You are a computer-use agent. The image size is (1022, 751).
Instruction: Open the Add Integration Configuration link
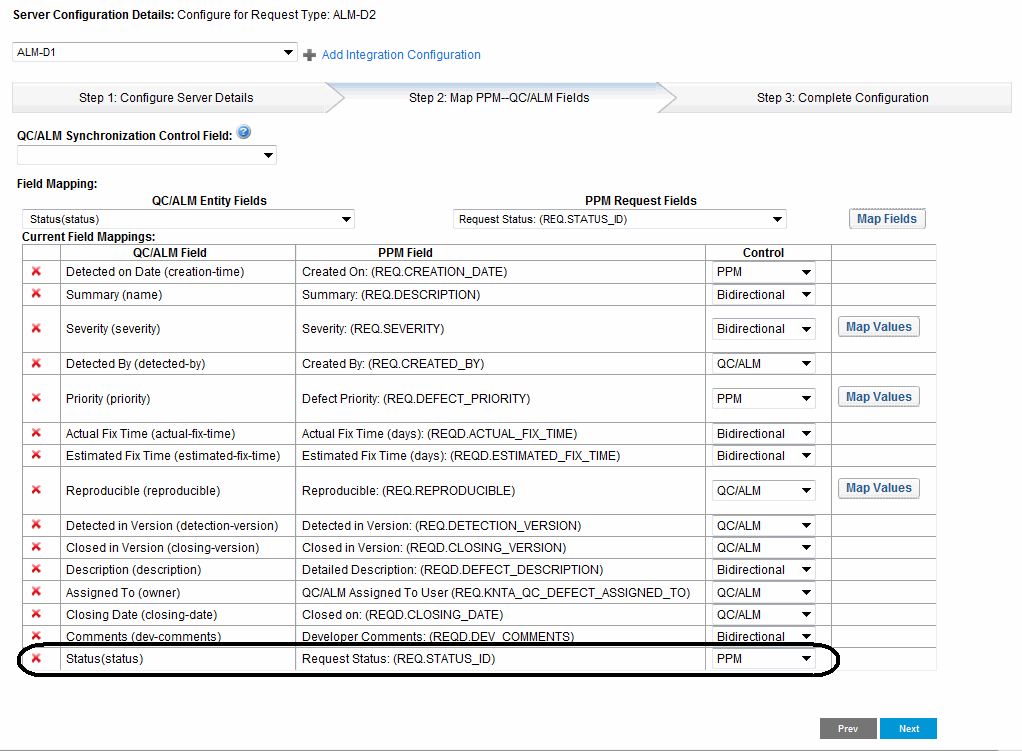click(x=401, y=55)
